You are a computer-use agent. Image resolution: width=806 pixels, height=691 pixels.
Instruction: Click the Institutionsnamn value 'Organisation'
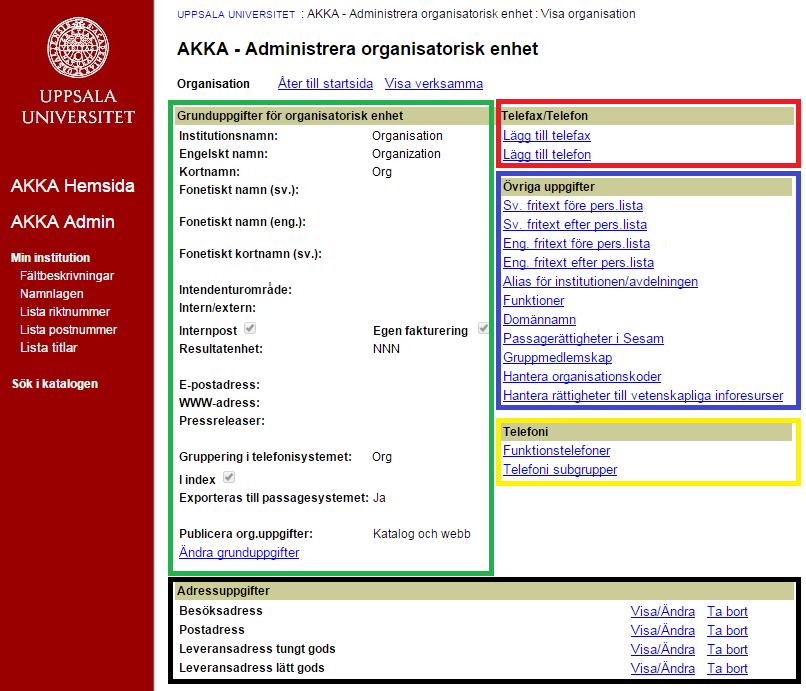point(407,136)
